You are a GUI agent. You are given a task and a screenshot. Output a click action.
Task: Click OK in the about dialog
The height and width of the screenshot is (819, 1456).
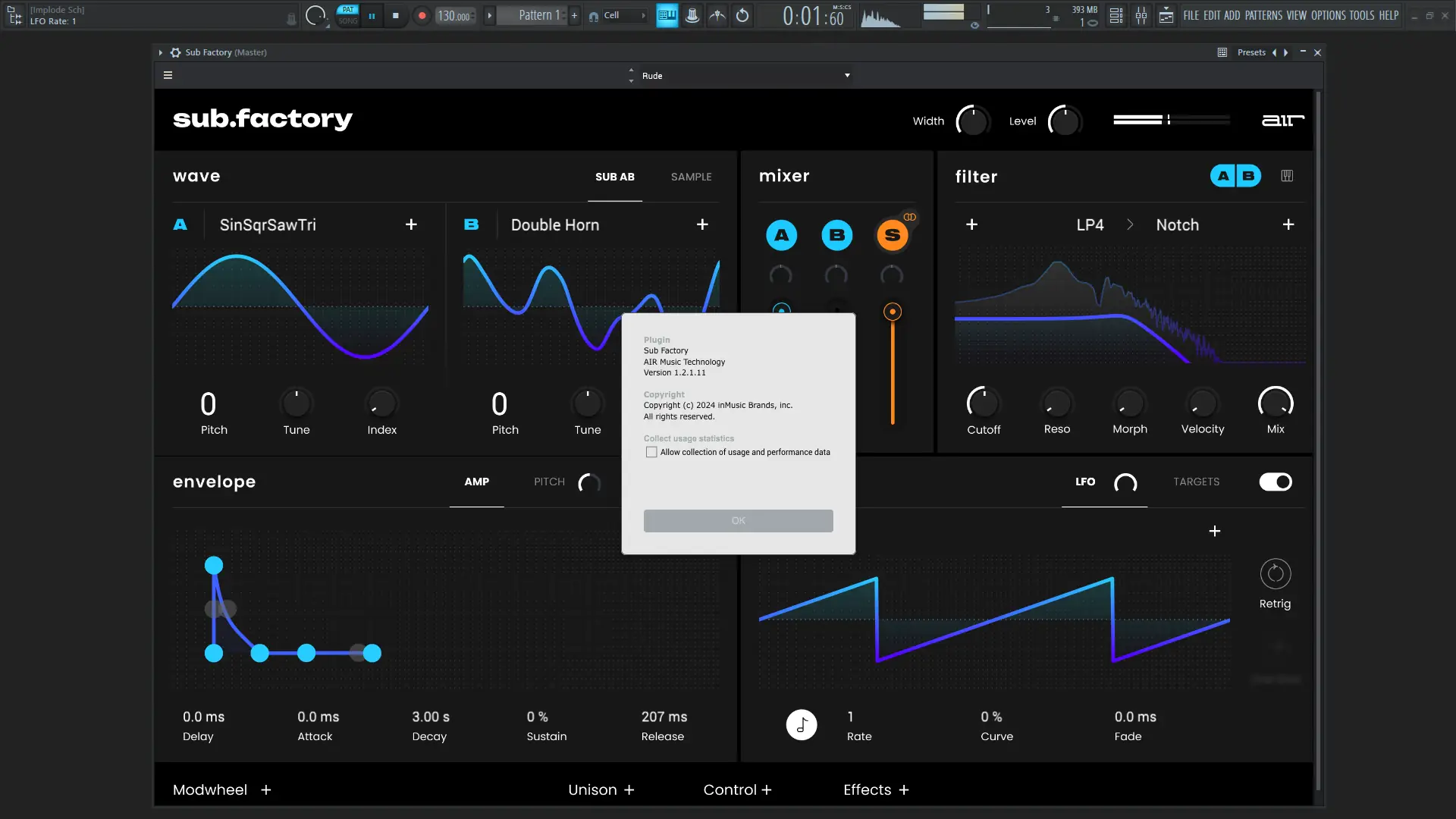[x=738, y=521]
